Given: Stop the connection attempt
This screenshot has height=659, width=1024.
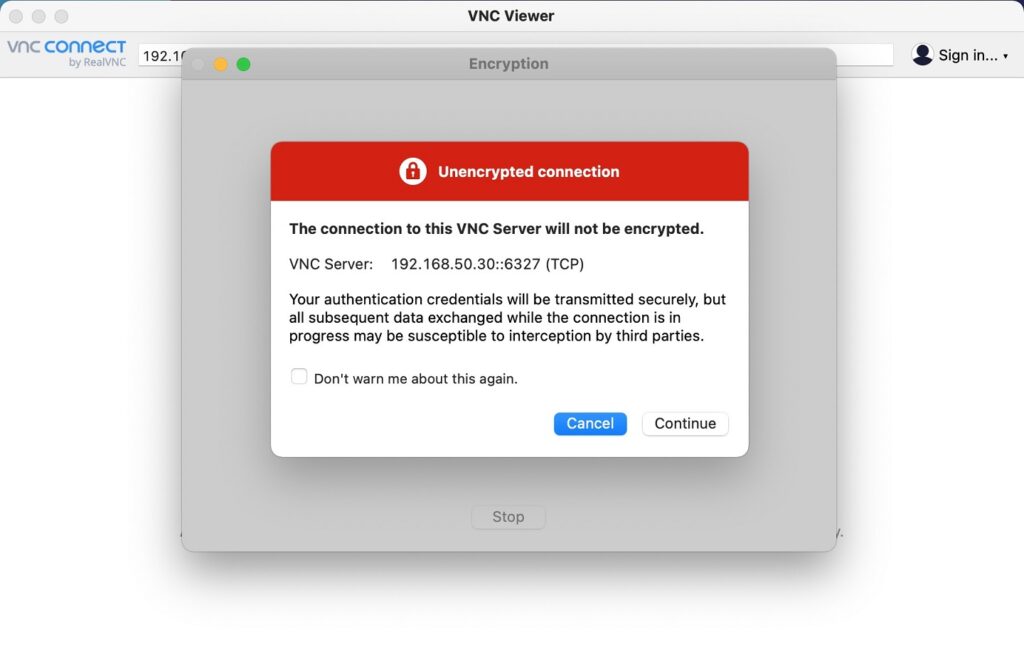Looking at the screenshot, I should (x=508, y=517).
